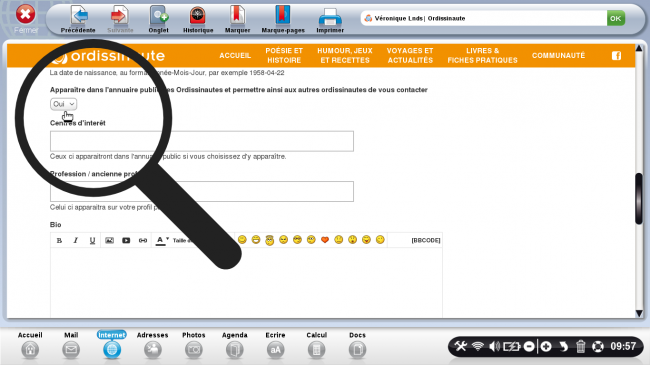Viewport: 650px width, 365px height.
Task: Open the Mail application in the dock
Action: 71,345
